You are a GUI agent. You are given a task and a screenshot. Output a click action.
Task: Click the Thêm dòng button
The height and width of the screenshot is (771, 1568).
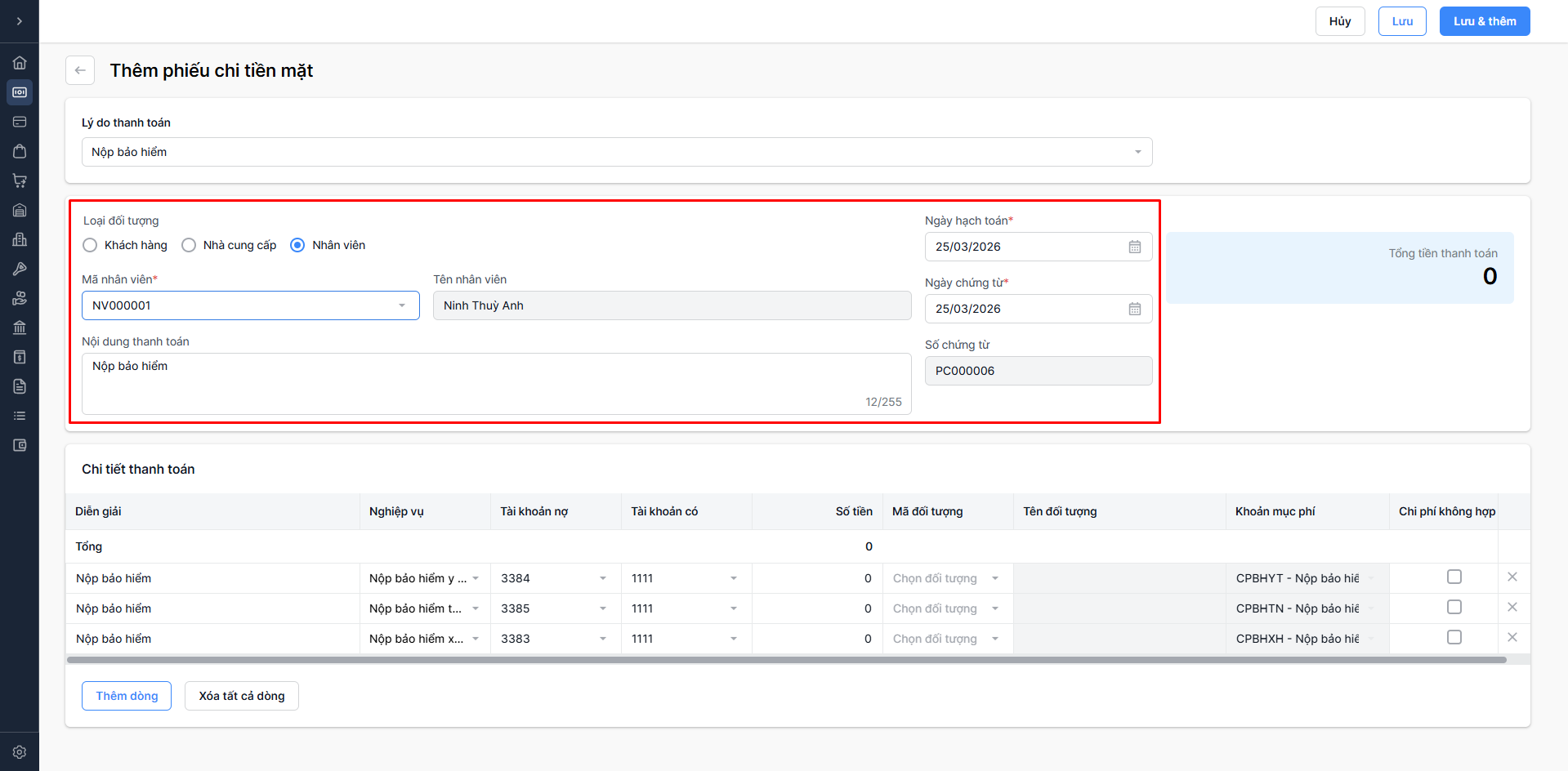click(127, 696)
